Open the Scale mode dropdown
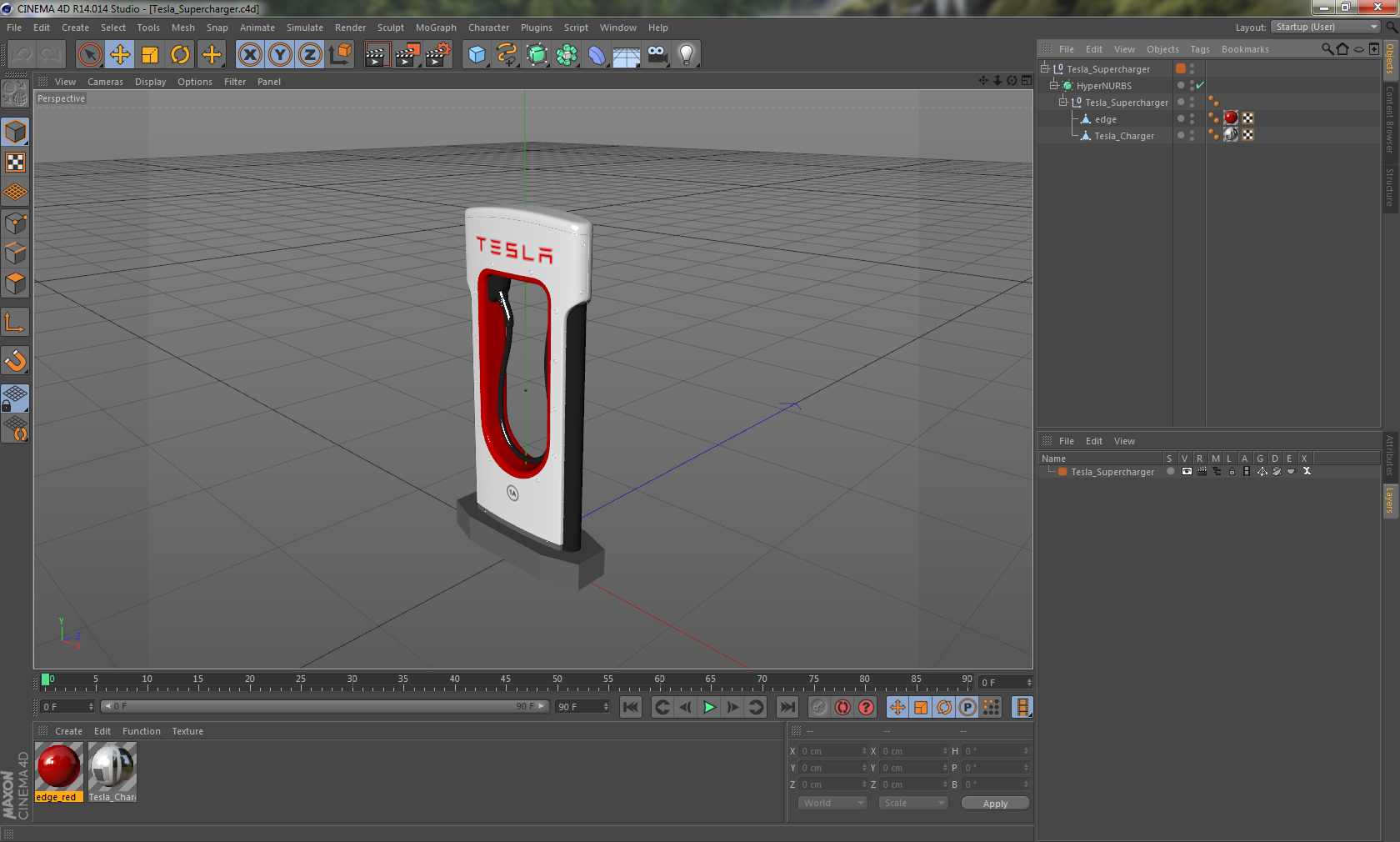Image resolution: width=1400 pixels, height=842 pixels. pyautogui.click(x=913, y=803)
